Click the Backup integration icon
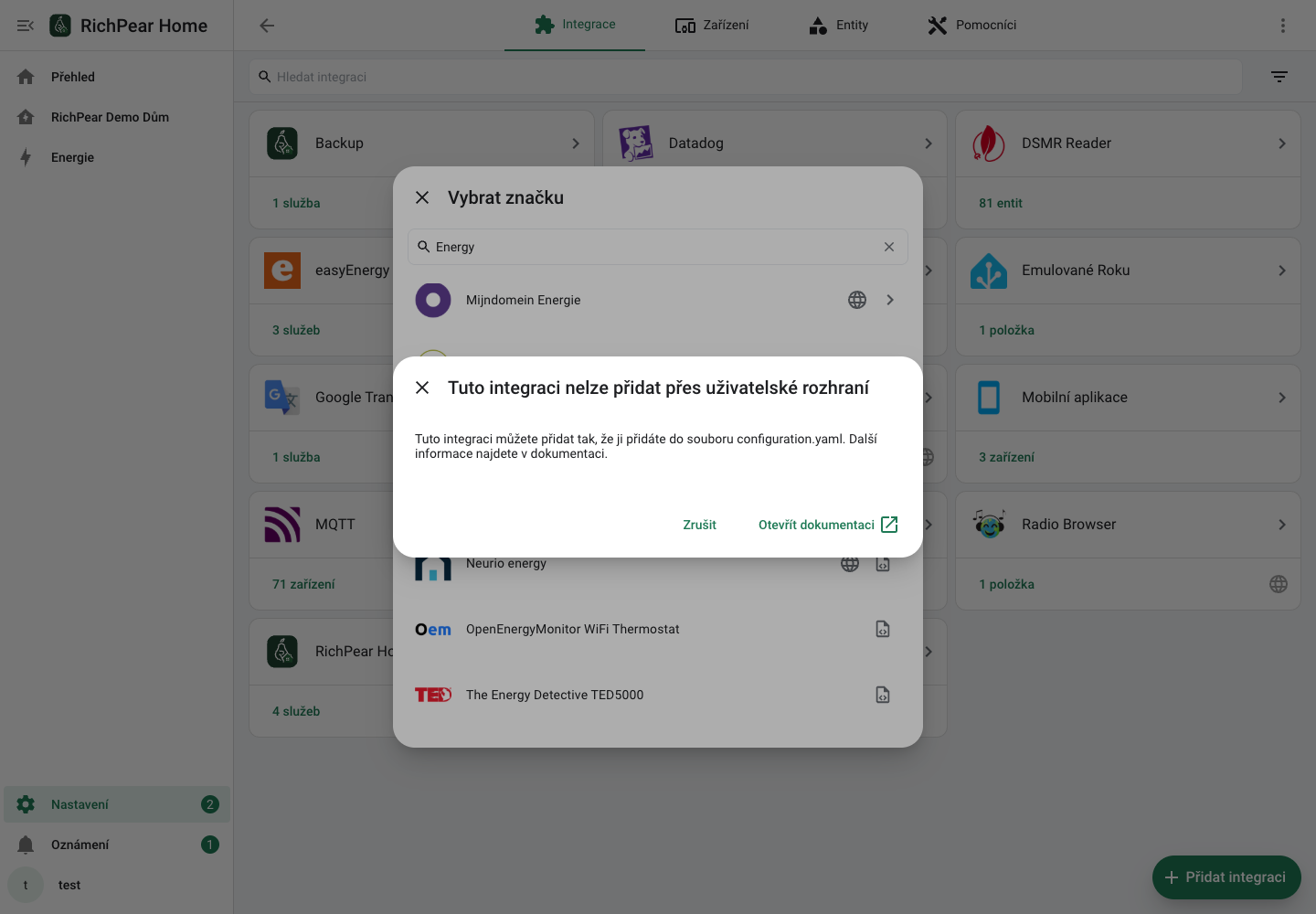This screenshot has height=914, width=1316. (282, 143)
